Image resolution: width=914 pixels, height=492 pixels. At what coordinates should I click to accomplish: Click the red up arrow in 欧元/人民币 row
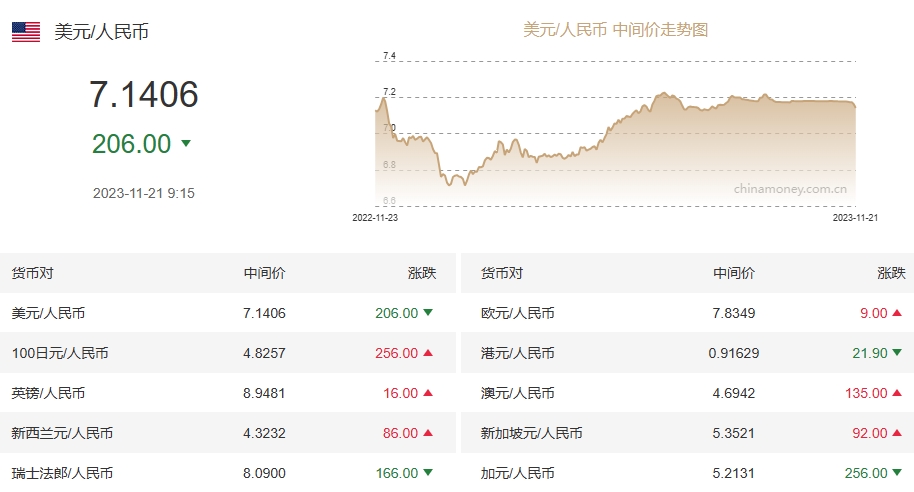[x=897, y=313]
